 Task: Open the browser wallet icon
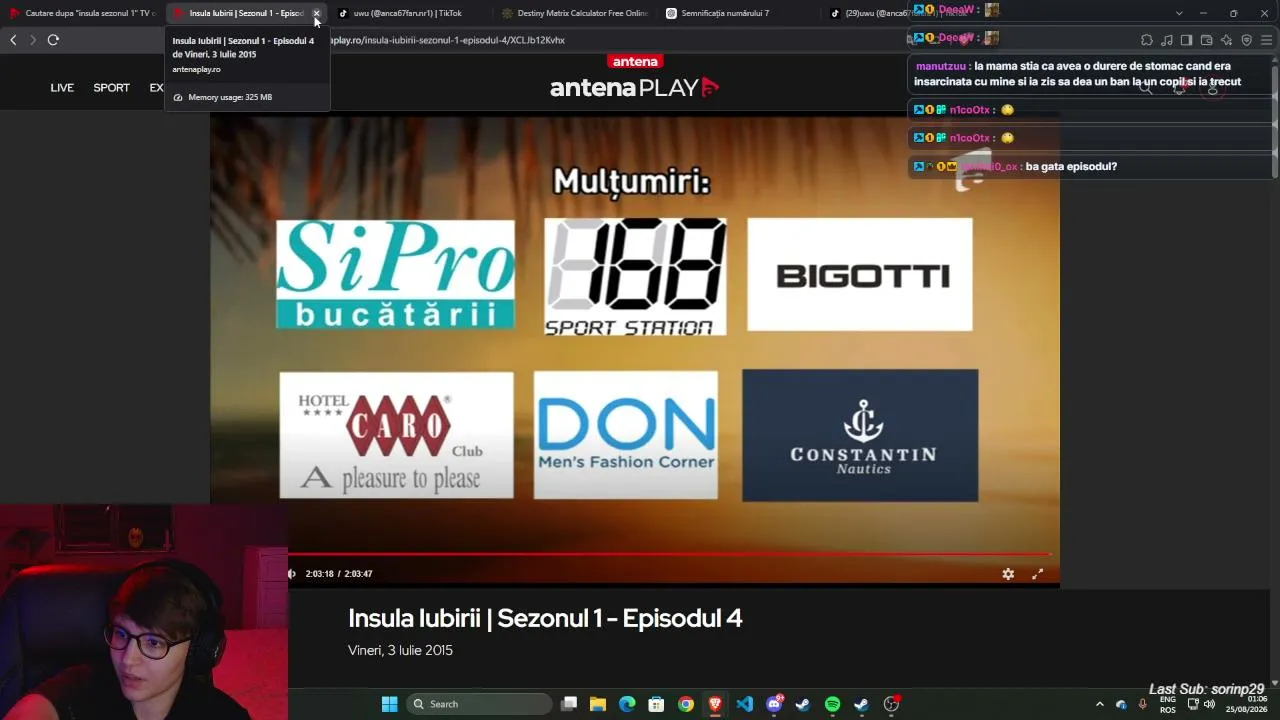pos(1206,40)
